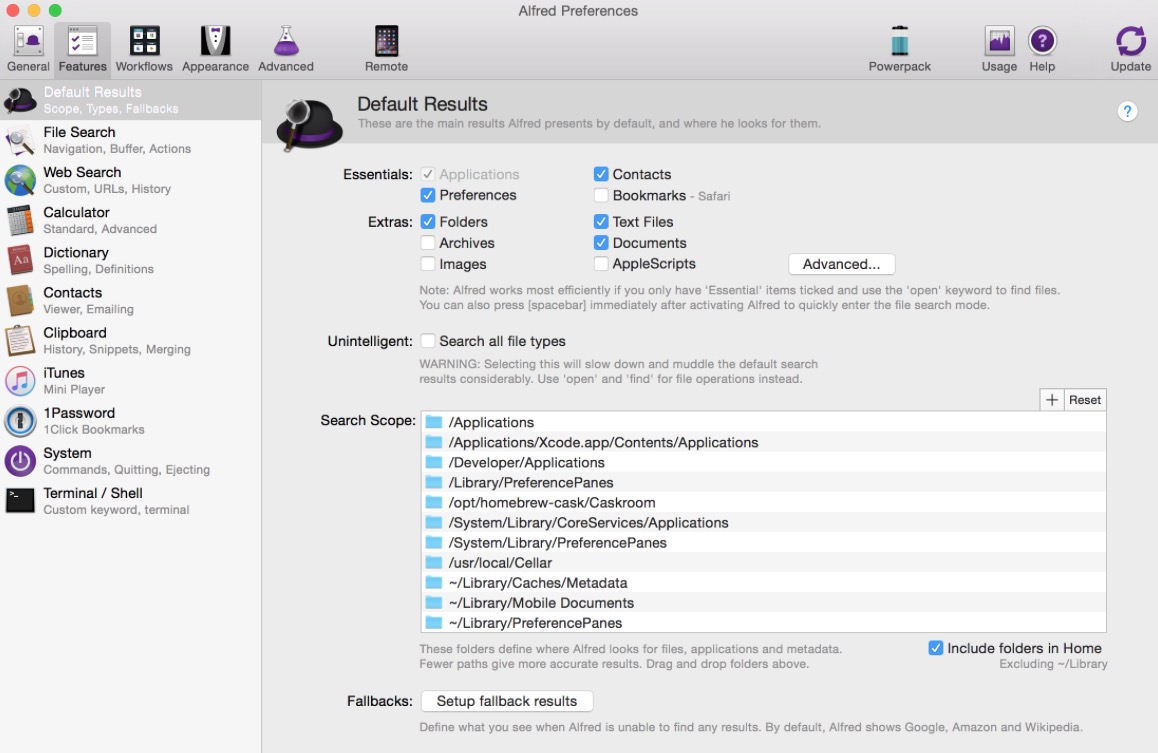Screen dimensions: 1158x753
Task: Select /System/Library/CoreServices/Applications row
Action: 764,523
